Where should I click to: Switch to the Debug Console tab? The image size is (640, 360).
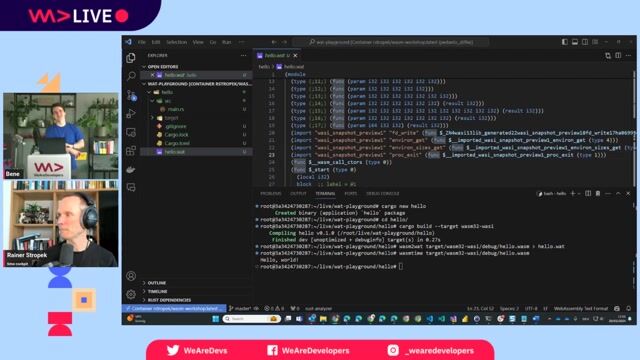point(382,193)
